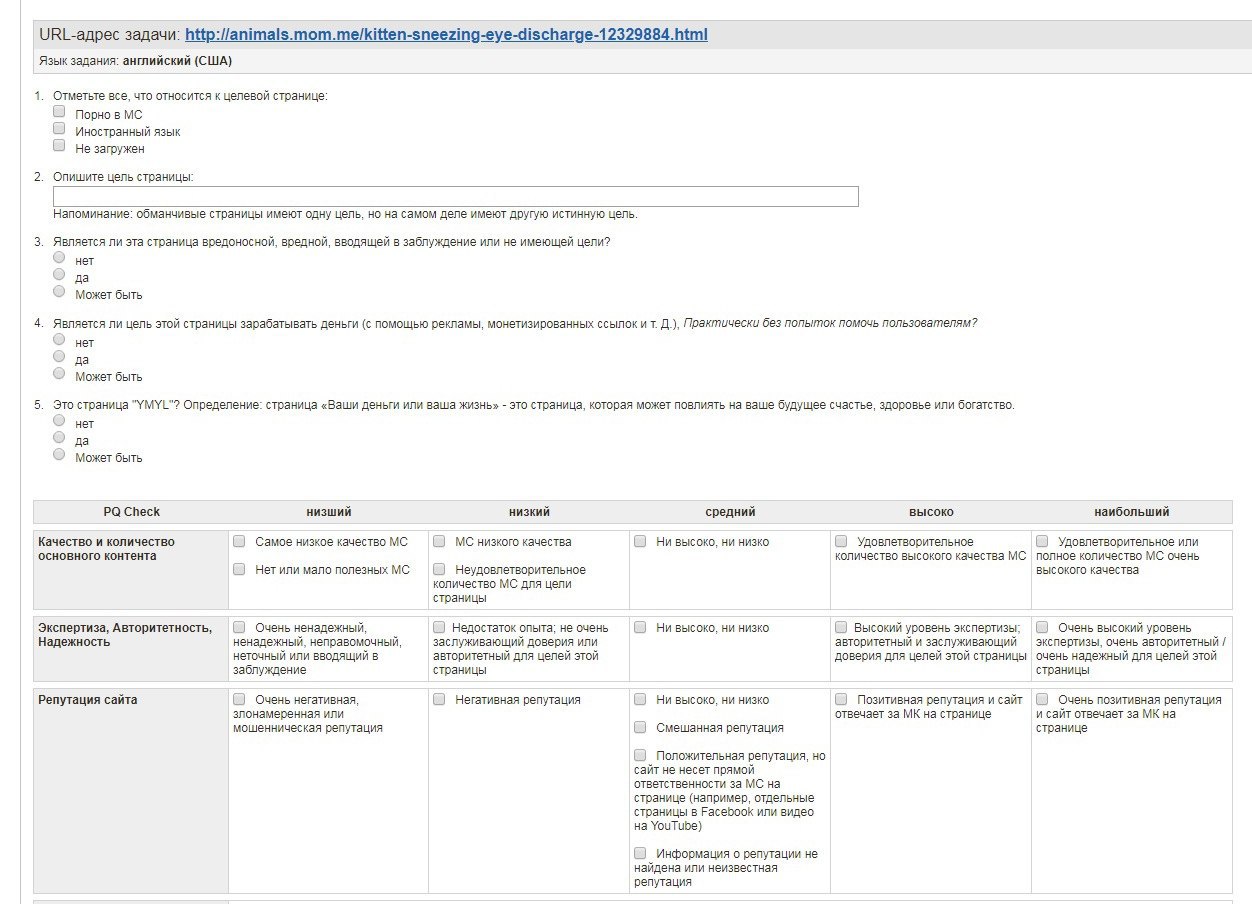Screen dimensions: 1252x904
Task: Select 'Может быть' for question 3
Action: pos(59,292)
